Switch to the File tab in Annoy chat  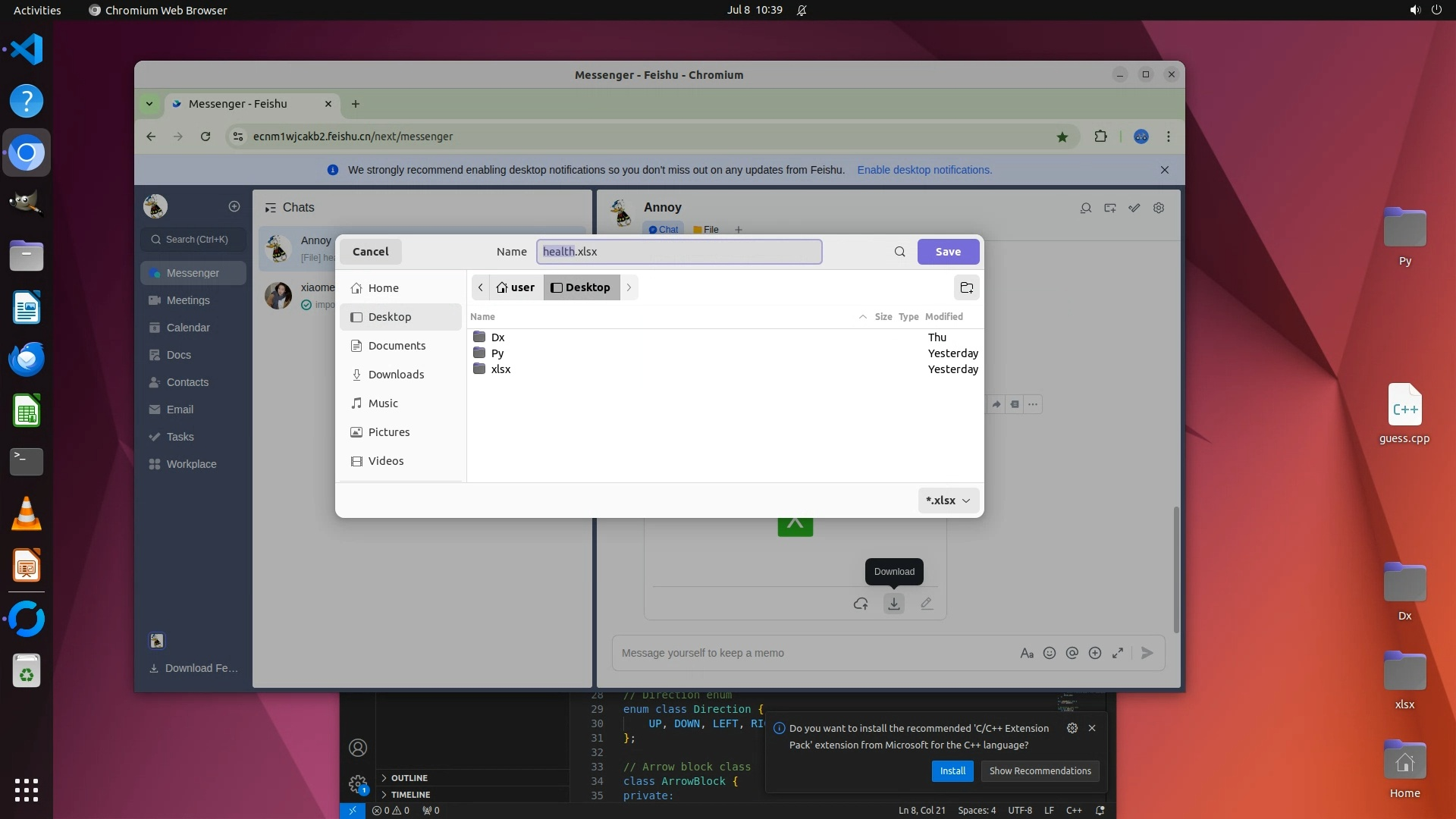tap(706, 230)
